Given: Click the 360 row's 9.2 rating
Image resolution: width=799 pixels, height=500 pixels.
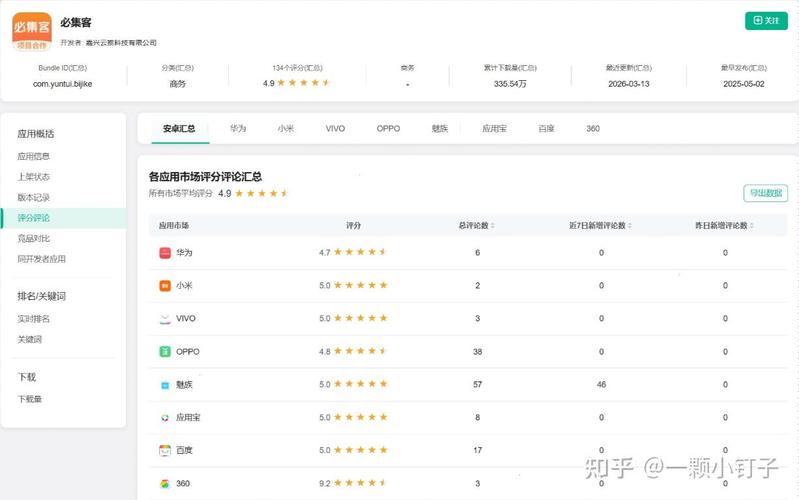Looking at the screenshot, I should (353, 483).
